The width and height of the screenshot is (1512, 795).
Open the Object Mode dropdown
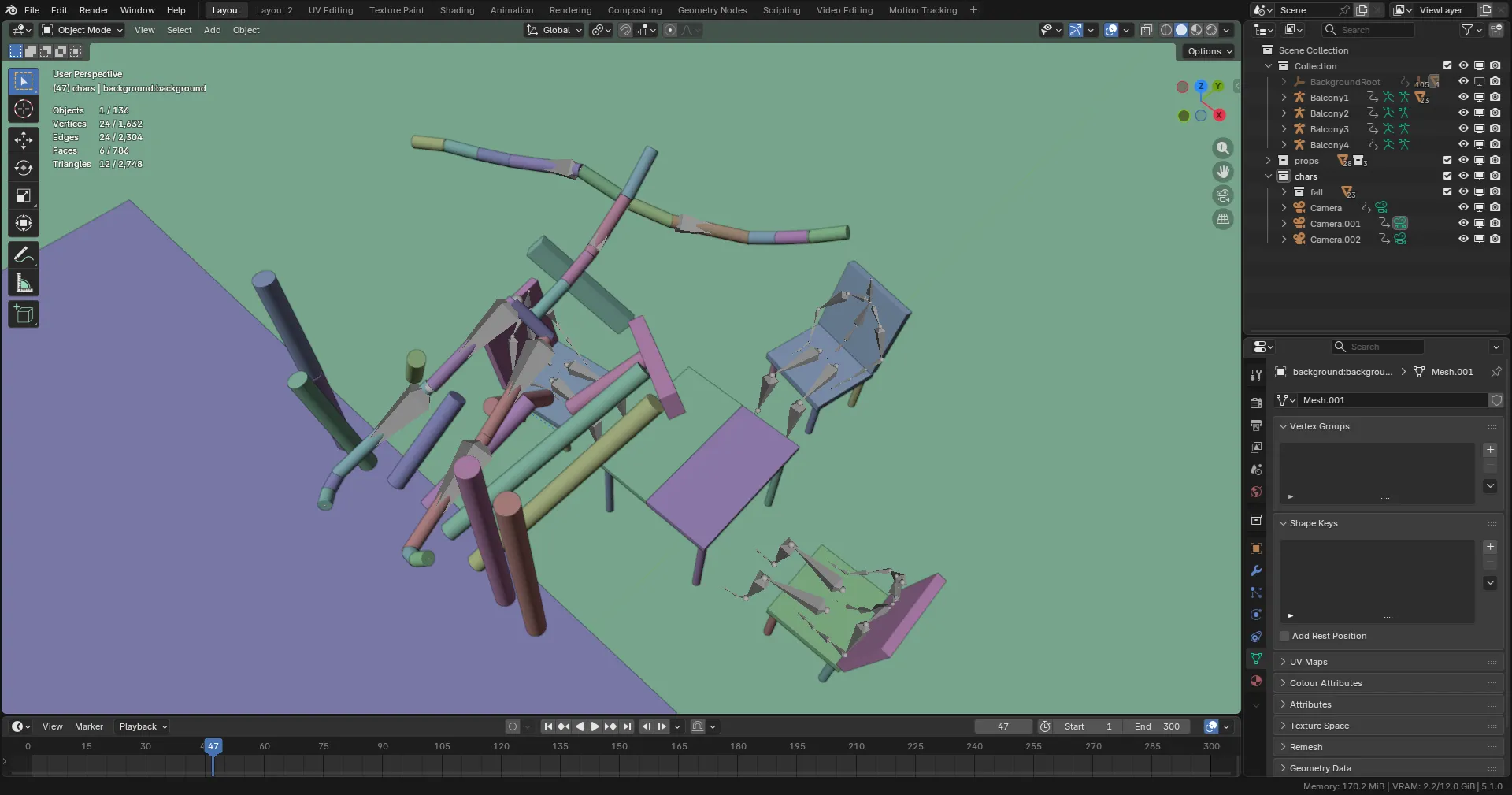82,30
